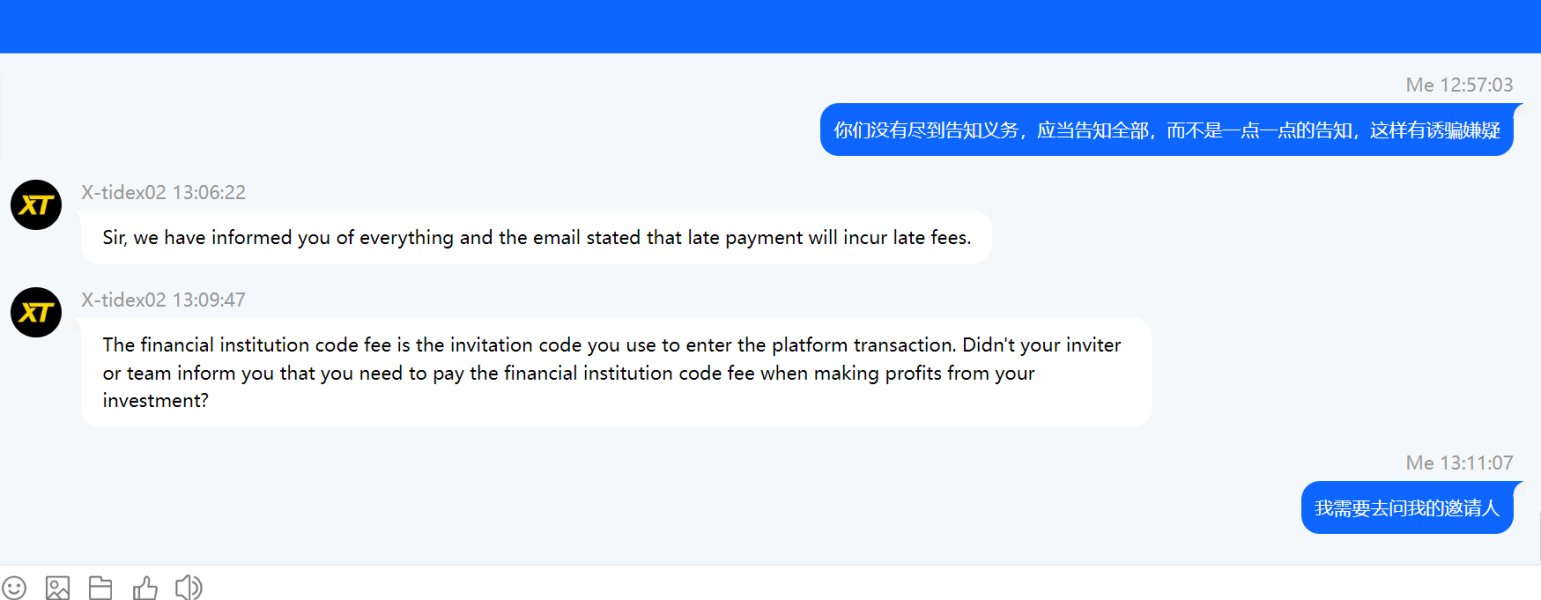This screenshot has height=600, width=1541.
Task: Open the emoji smiley picker
Action: coord(14,588)
